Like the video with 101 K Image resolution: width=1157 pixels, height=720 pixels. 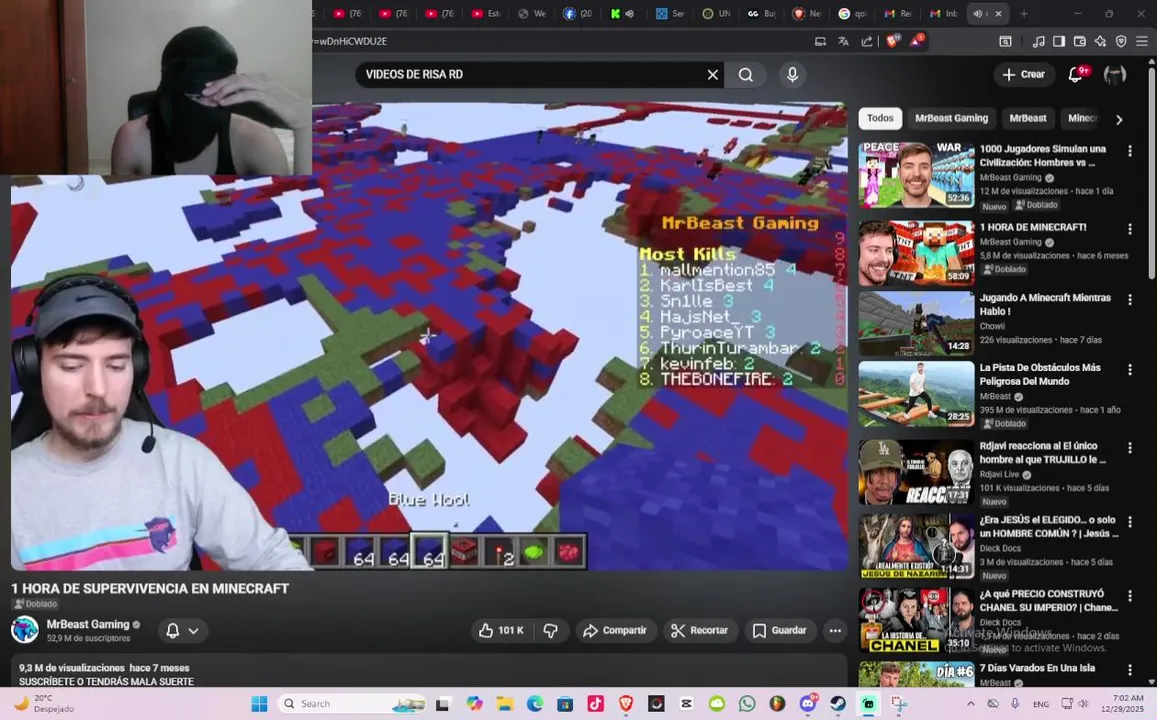[501, 631]
